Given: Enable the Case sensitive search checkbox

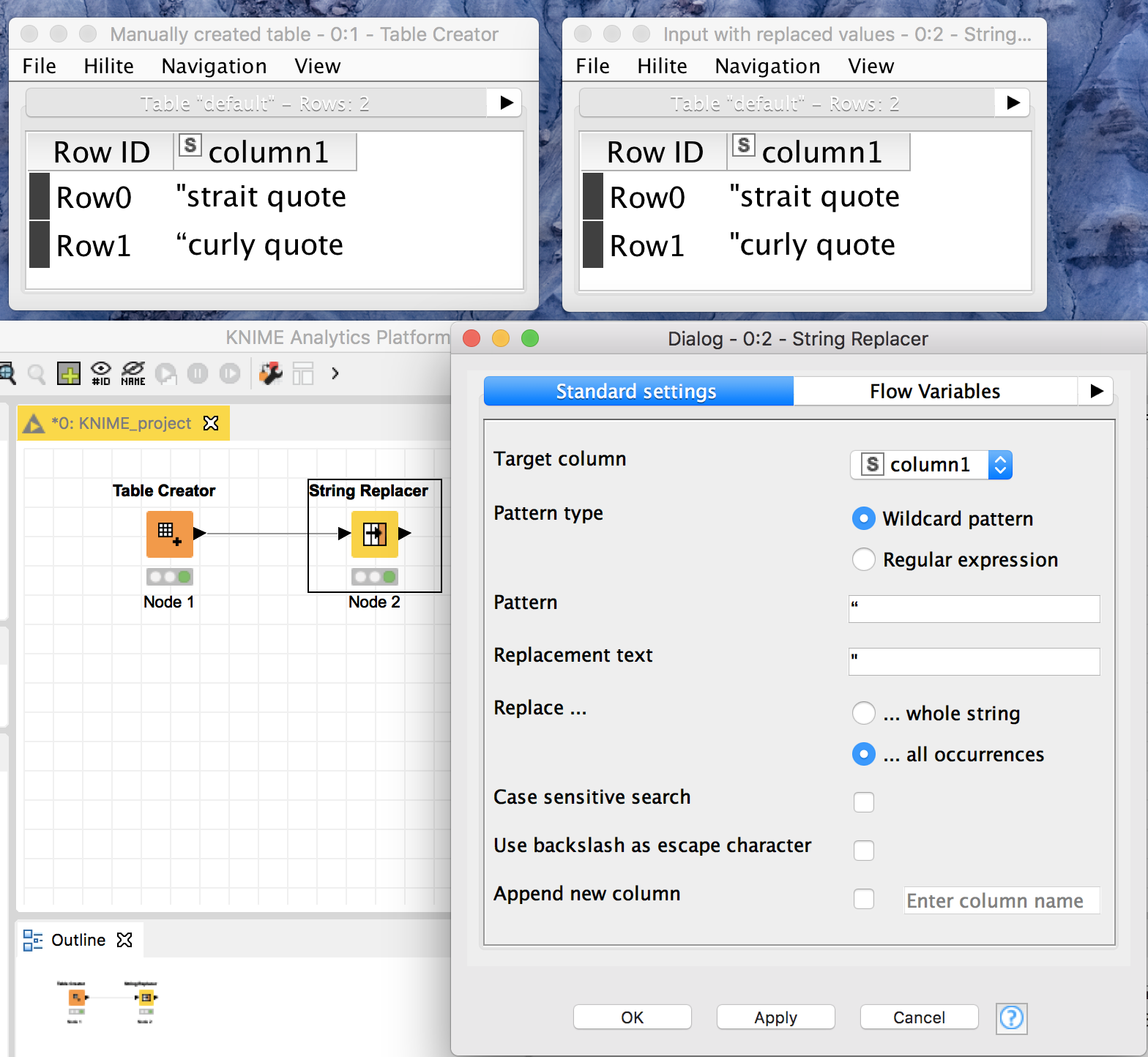Looking at the screenshot, I should 864,802.
